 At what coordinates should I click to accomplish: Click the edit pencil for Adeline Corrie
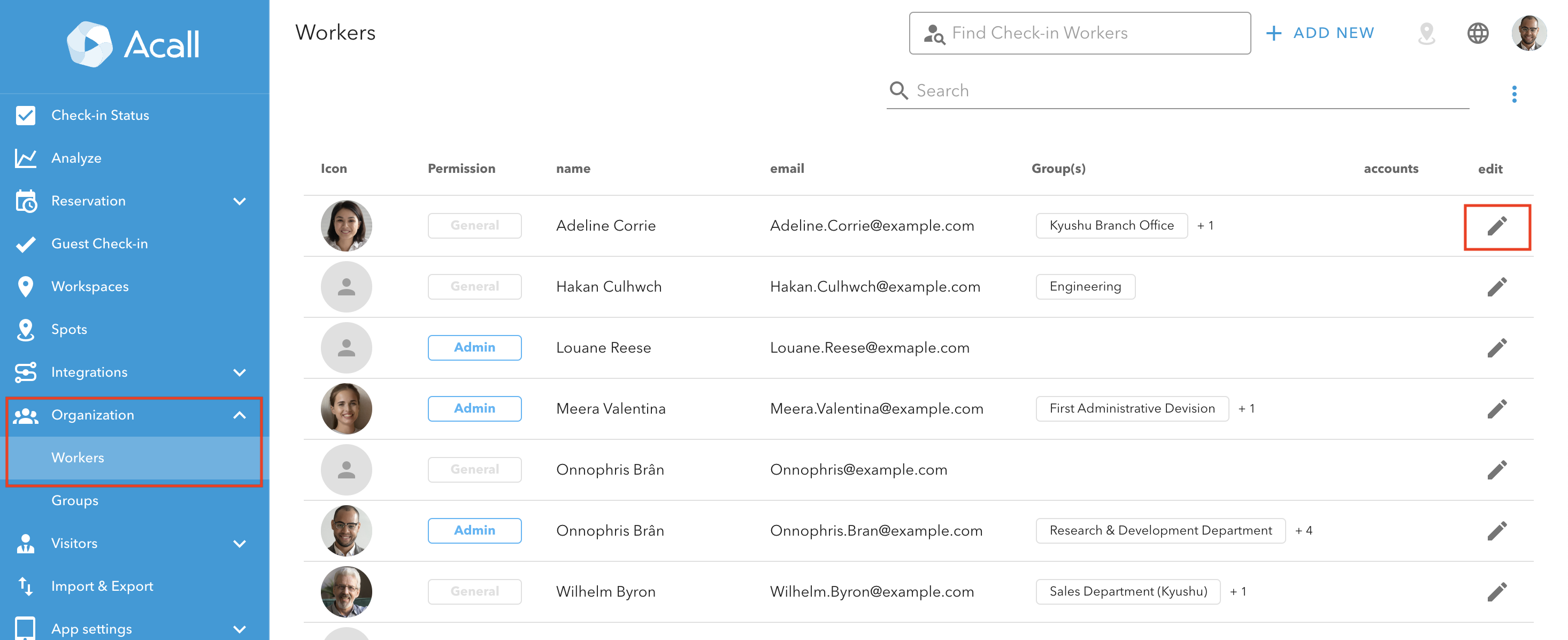[1496, 226]
